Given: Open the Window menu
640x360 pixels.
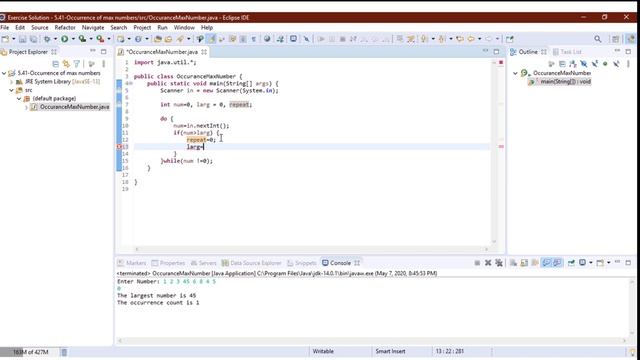Looking at the screenshot, I should pos(184,27).
